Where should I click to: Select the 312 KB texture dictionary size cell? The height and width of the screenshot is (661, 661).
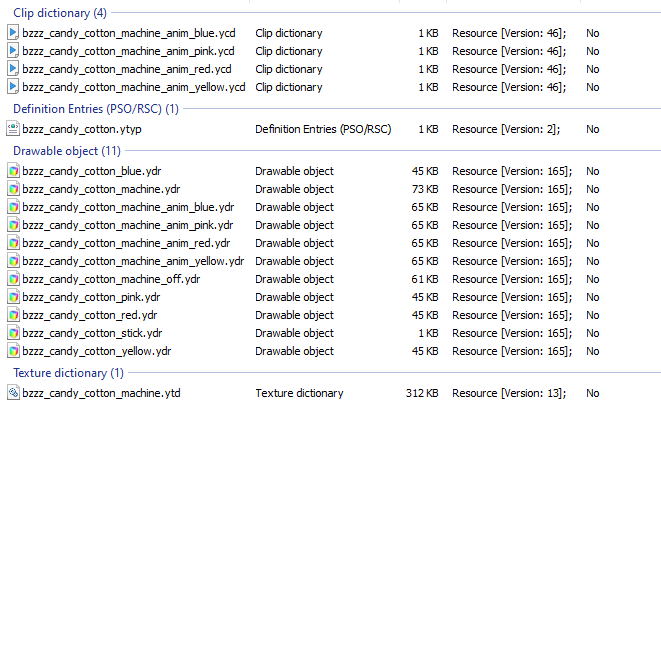(x=422, y=393)
